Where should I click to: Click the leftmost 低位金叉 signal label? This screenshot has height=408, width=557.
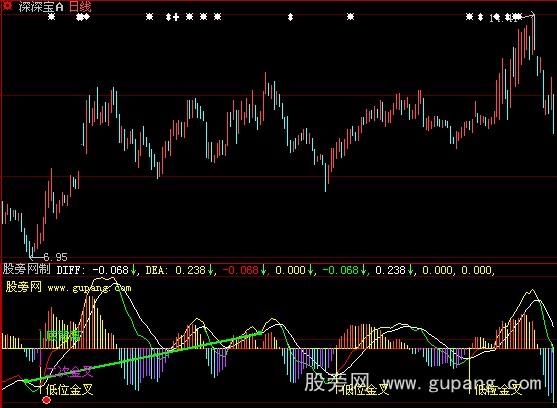[69, 390]
